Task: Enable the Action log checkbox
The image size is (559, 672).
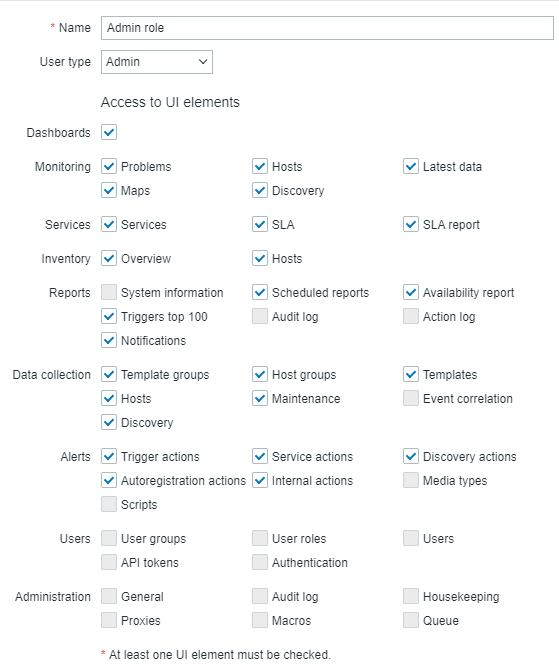Action: [411, 316]
